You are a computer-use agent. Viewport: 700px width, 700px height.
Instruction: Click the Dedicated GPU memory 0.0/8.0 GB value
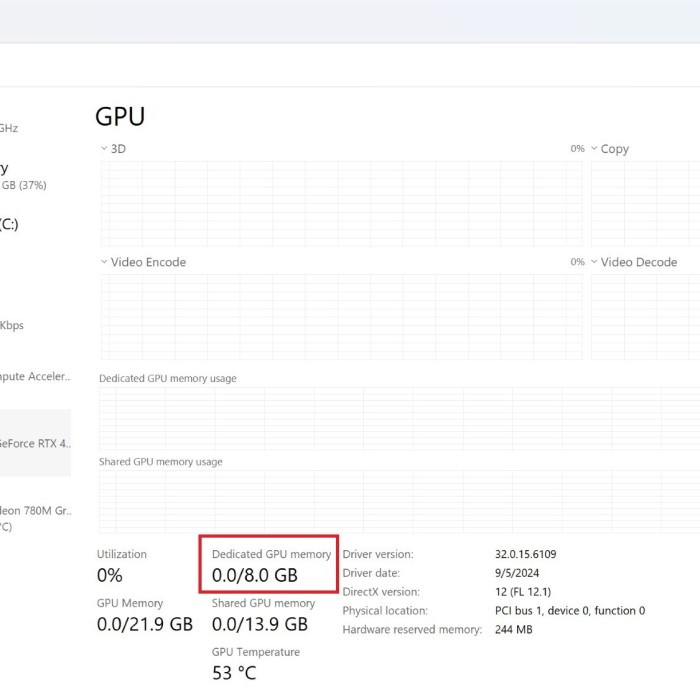[255, 576]
